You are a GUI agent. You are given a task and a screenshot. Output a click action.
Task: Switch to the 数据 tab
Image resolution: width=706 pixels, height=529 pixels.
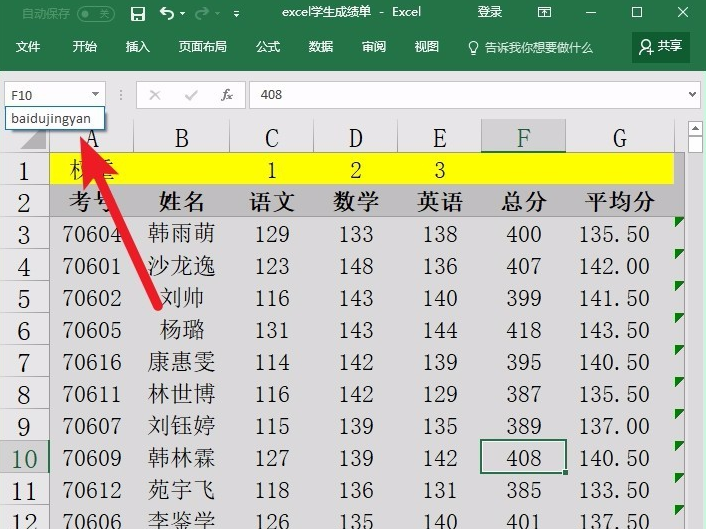point(321,46)
